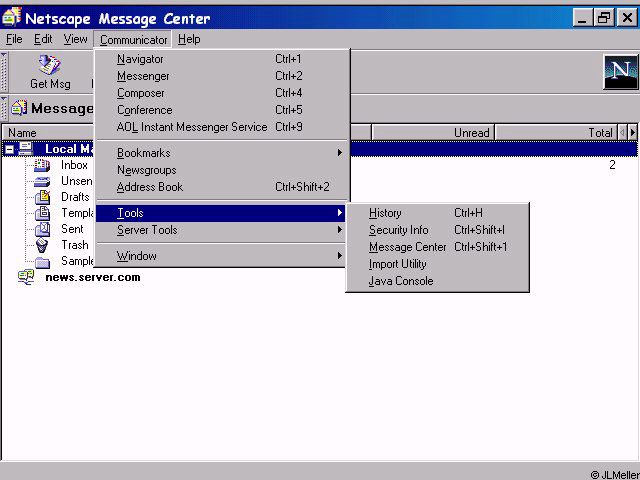Click the Drafts folder icon
640x480 pixels.
pos(42,197)
